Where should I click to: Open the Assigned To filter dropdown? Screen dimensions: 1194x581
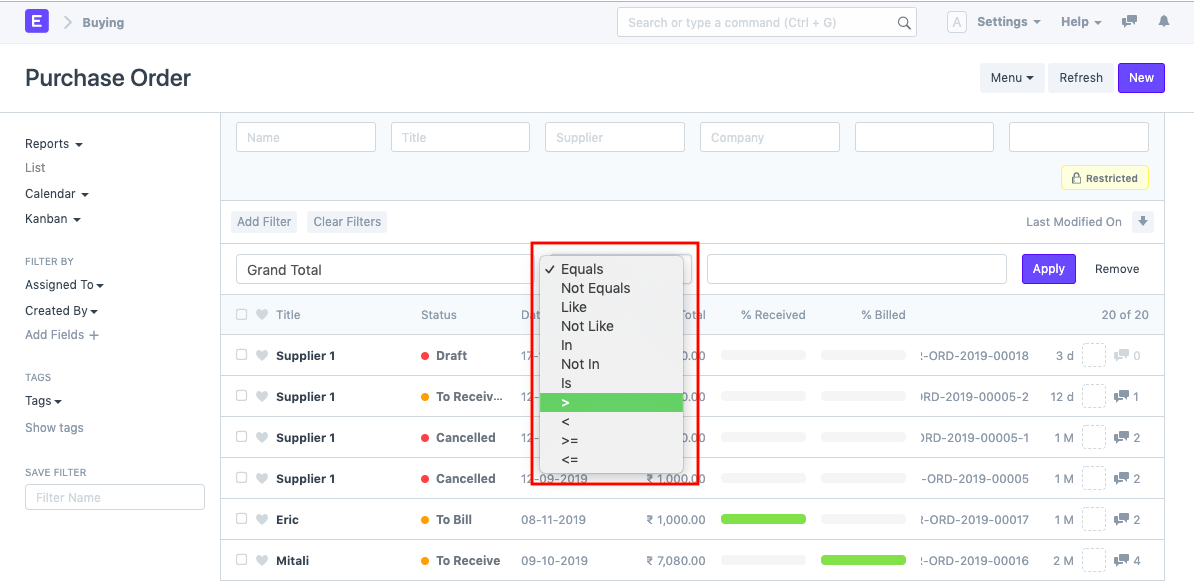point(64,285)
